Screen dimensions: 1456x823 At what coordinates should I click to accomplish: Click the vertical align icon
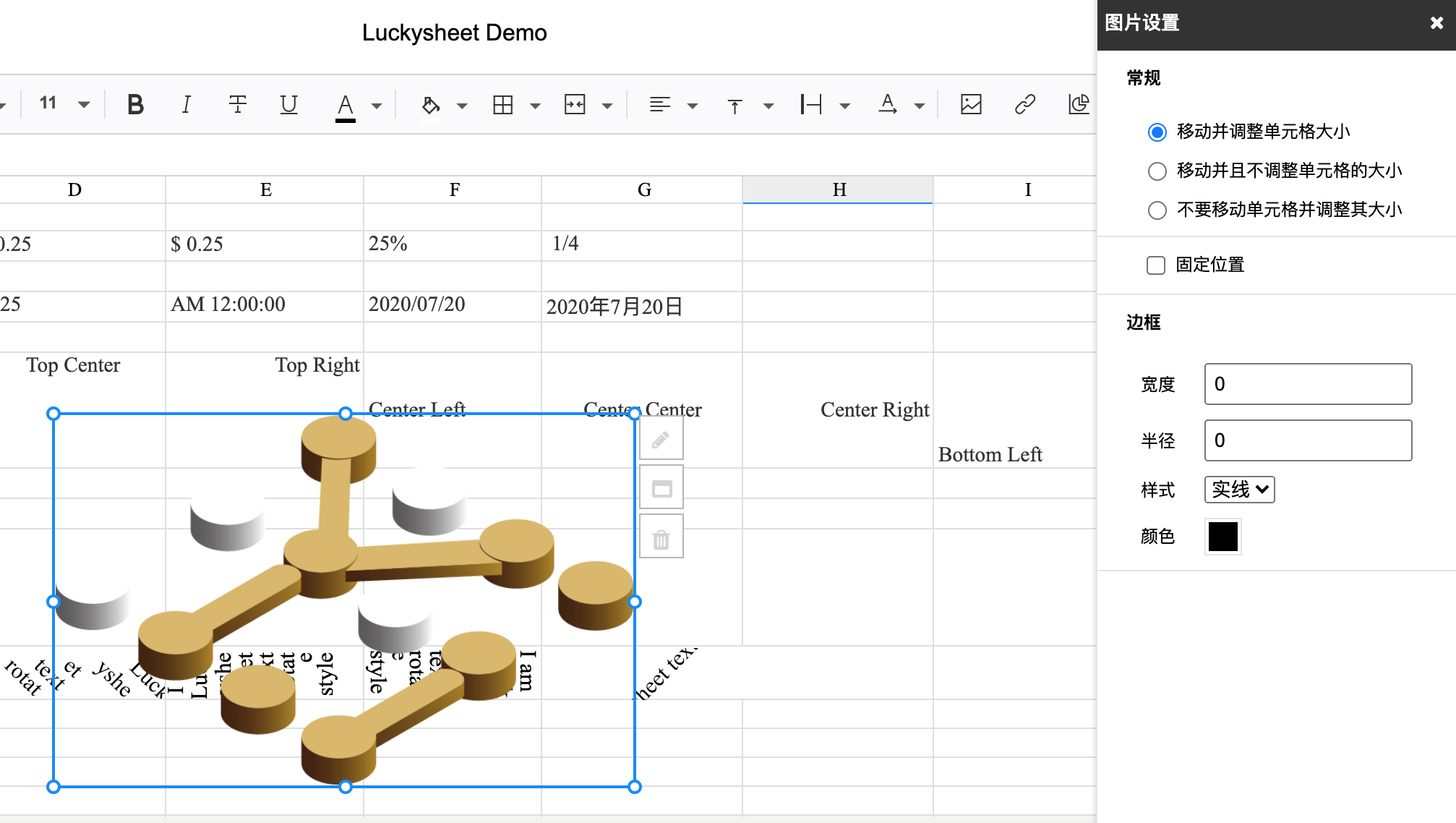pyautogui.click(x=735, y=106)
